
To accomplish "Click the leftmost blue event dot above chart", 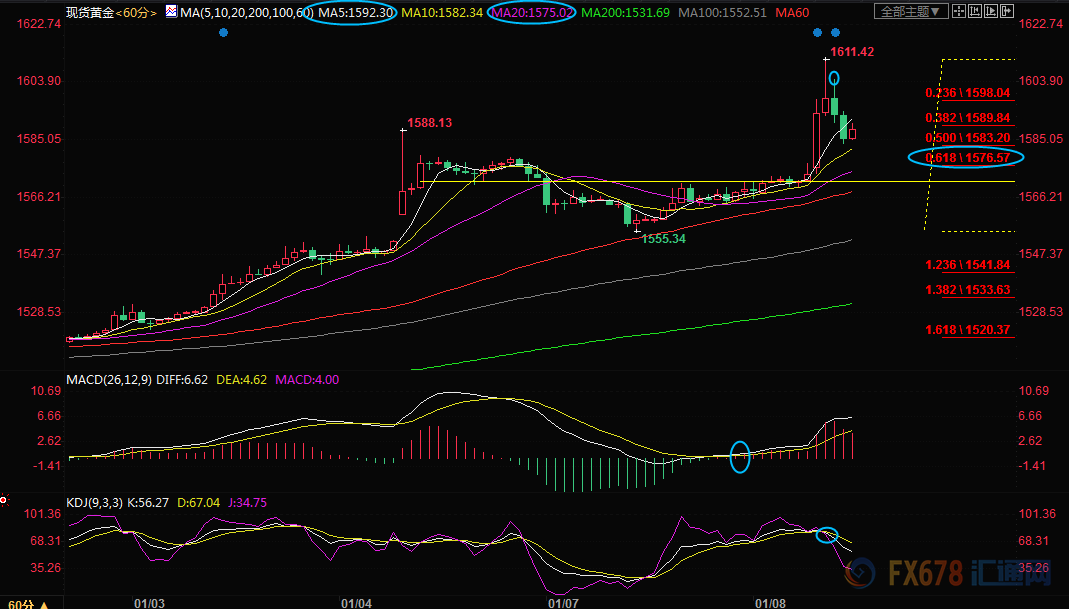I will [222, 32].
